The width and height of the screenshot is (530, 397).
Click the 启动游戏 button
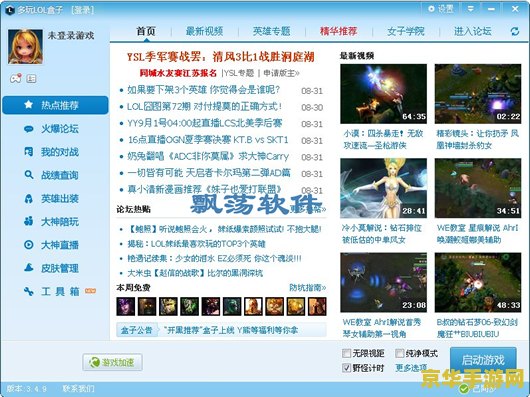(483, 360)
